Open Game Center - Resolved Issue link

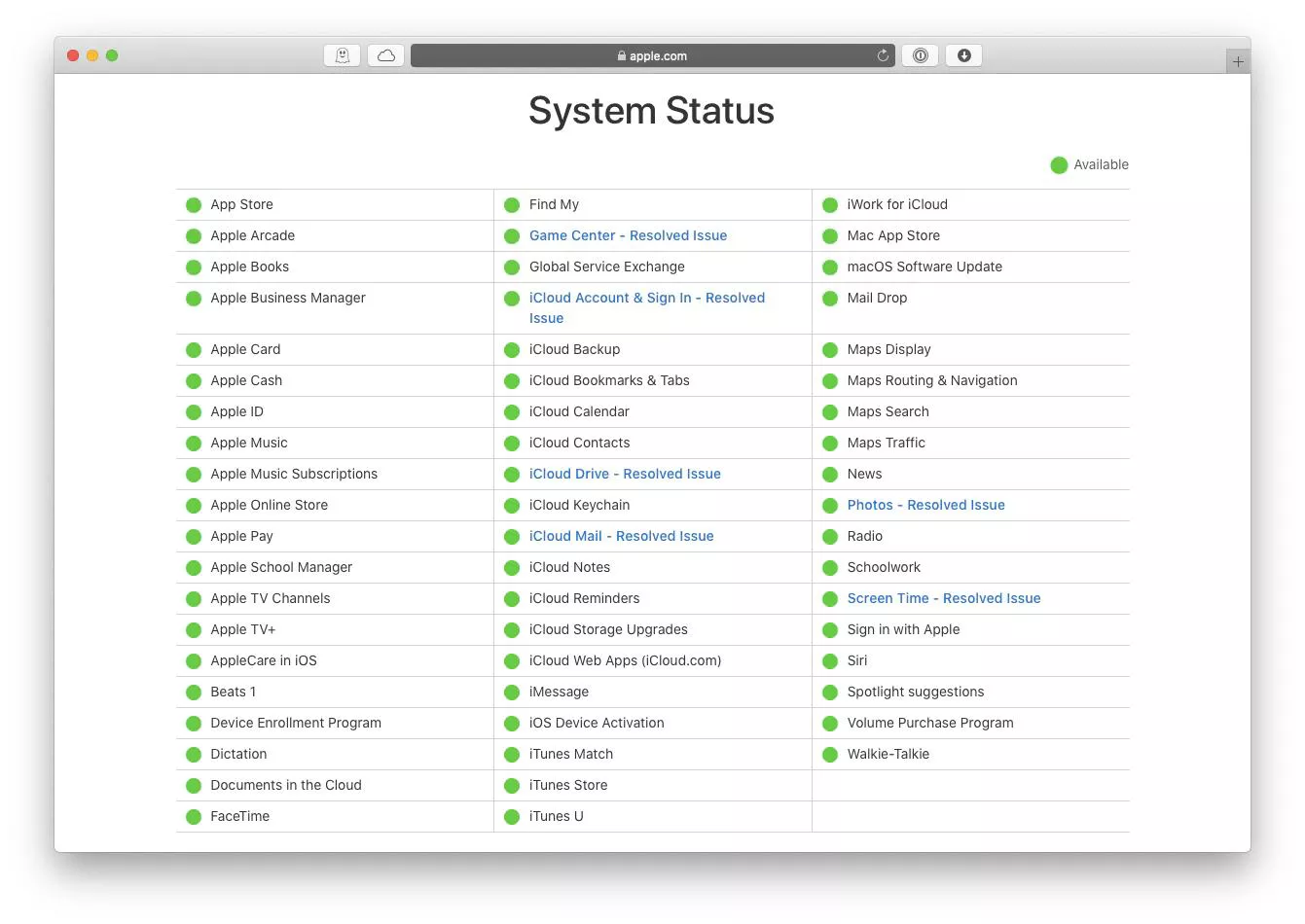coord(628,235)
